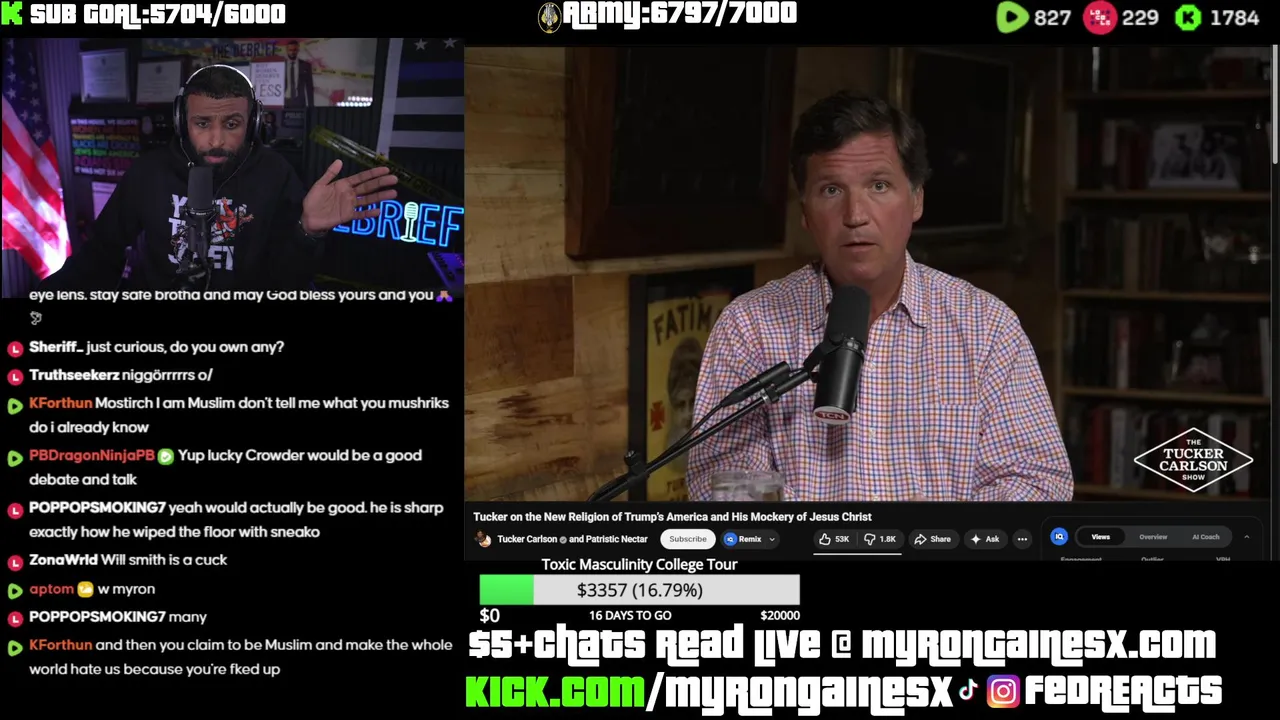Switch to the Overview tab
The width and height of the screenshot is (1280, 720).
click(x=1153, y=537)
